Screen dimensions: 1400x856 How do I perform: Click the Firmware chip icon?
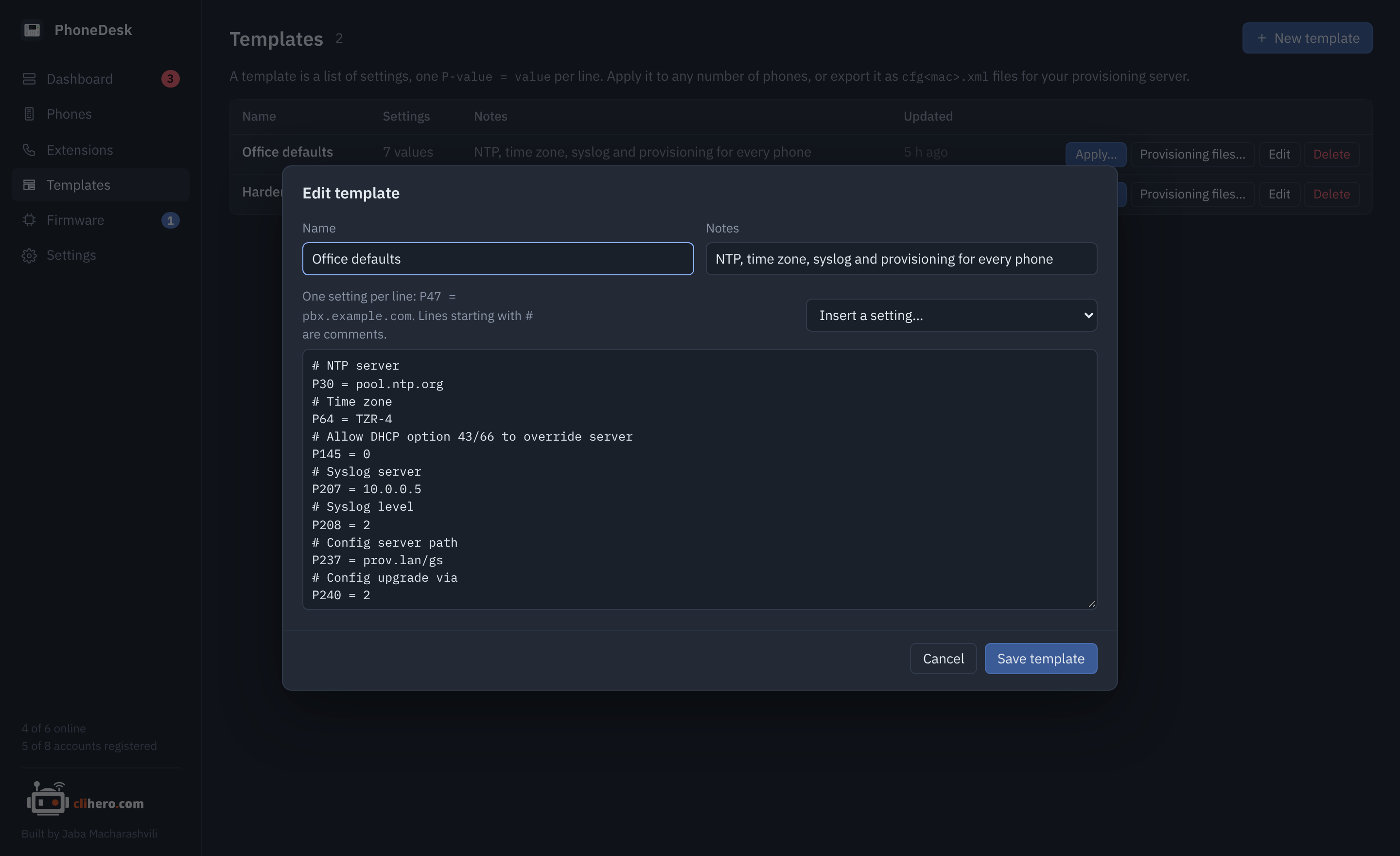click(x=29, y=220)
